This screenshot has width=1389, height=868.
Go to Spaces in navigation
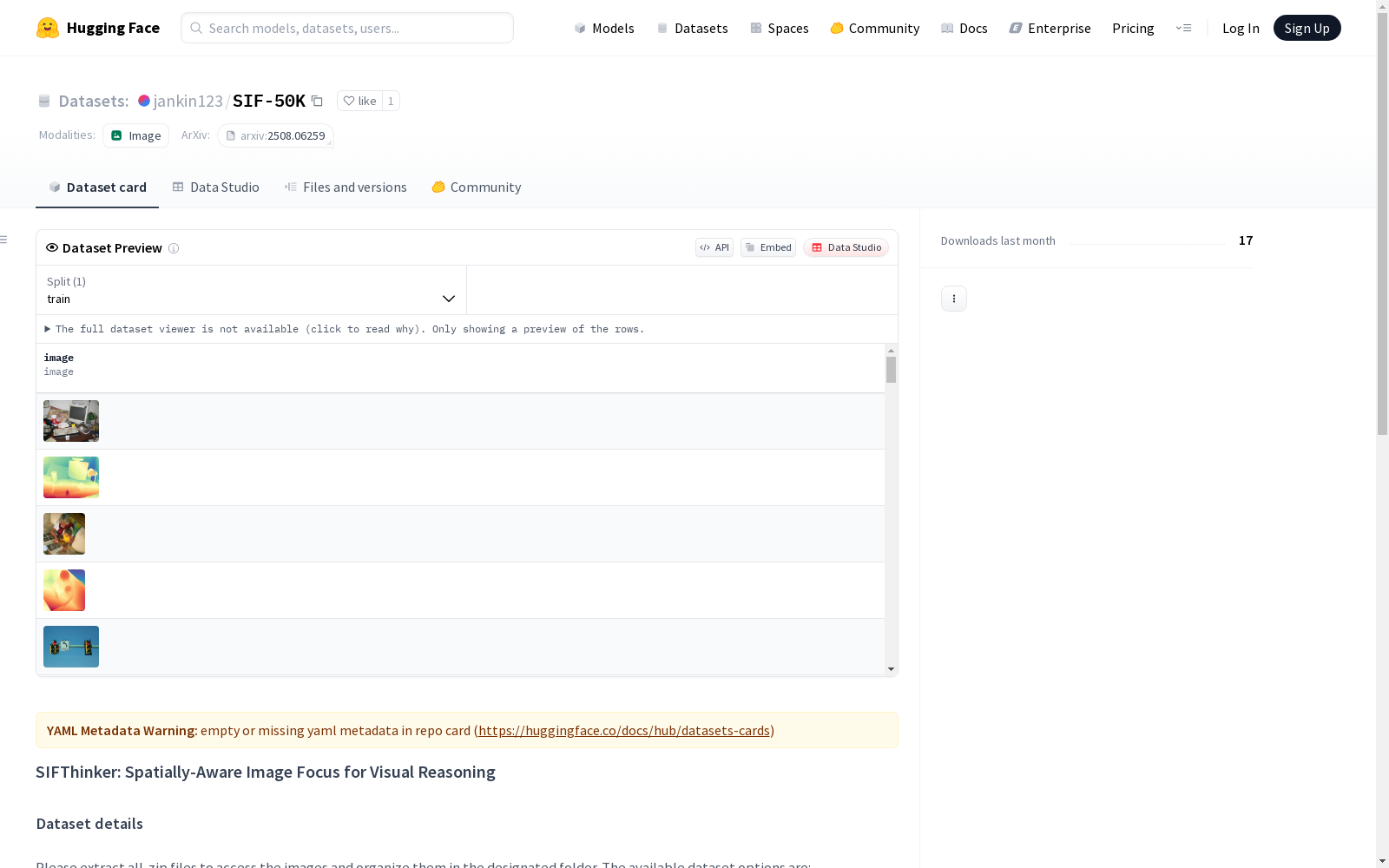(x=780, y=28)
